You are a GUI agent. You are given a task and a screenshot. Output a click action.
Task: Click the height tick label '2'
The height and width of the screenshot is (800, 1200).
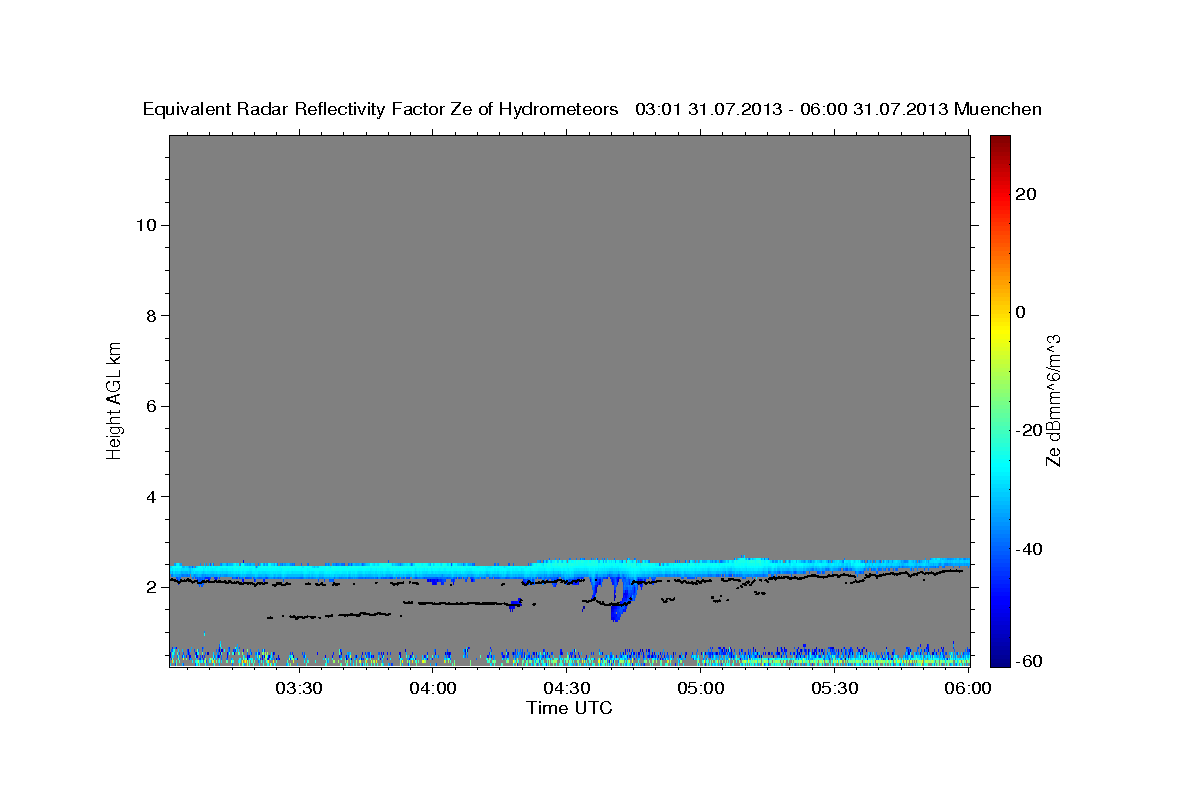pyautogui.click(x=152, y=587)
